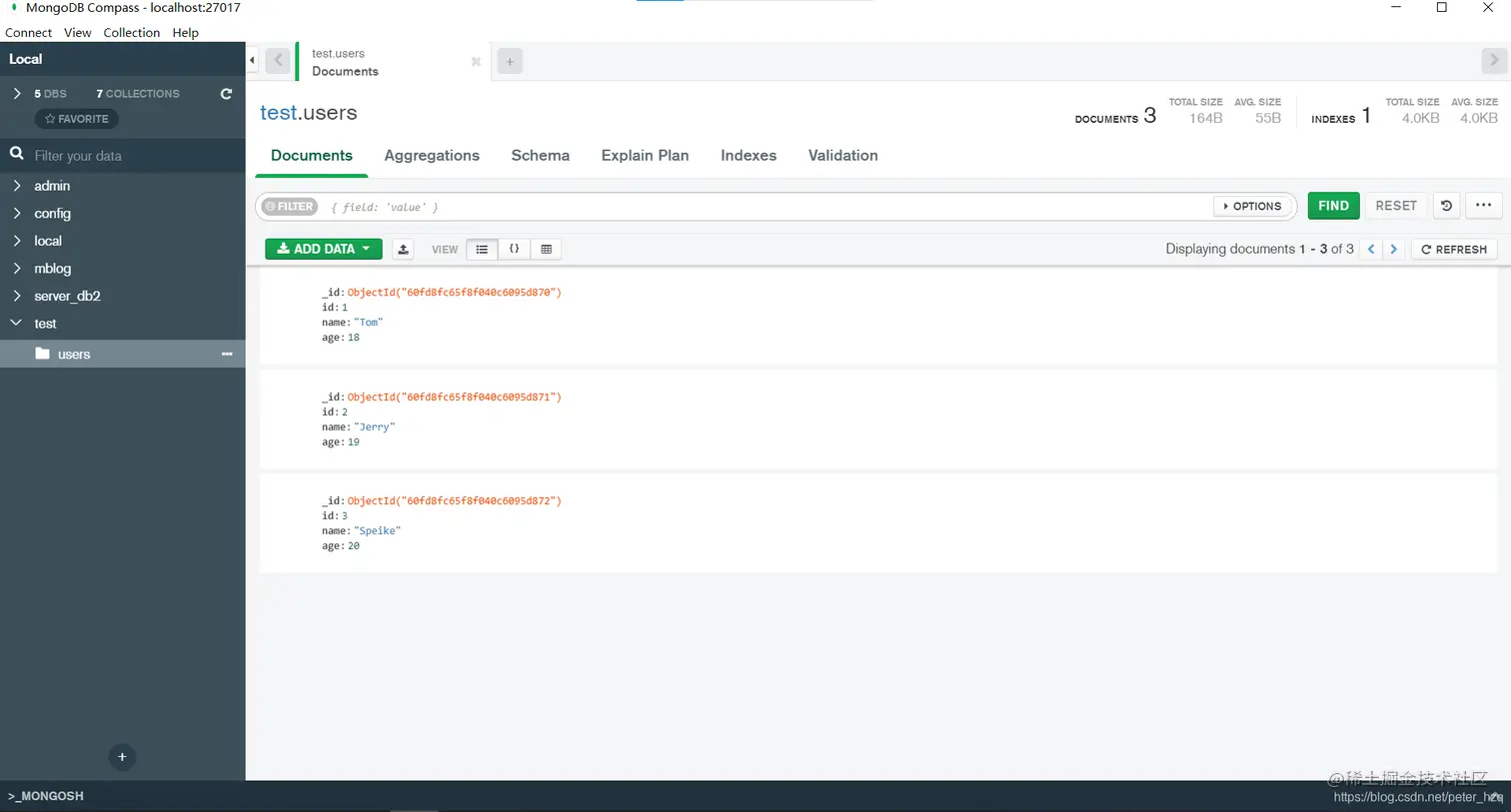Expand query OPTIONS
Image resolution: width=1511 pixels, height=812 pixels.
pos(1253,206)
